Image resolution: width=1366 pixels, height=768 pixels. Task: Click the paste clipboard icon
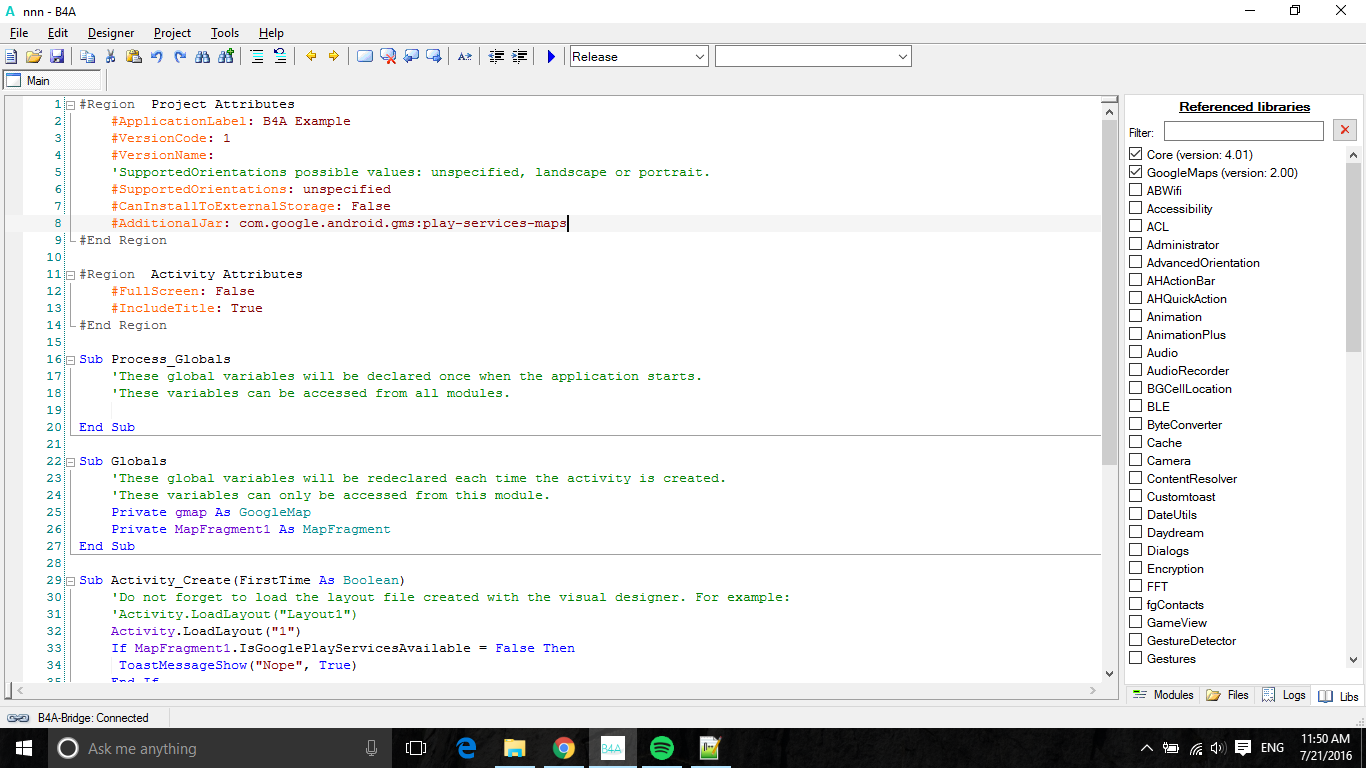click(x=133, y=57)
